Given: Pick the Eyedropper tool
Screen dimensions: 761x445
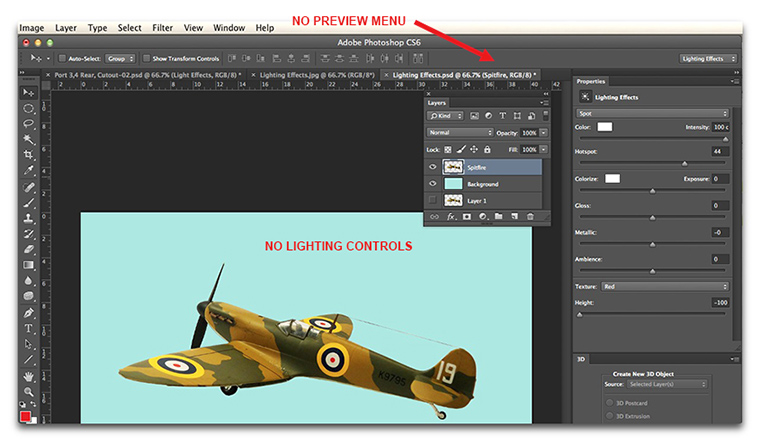Looking at the screenshot, I should click(29, 171).
